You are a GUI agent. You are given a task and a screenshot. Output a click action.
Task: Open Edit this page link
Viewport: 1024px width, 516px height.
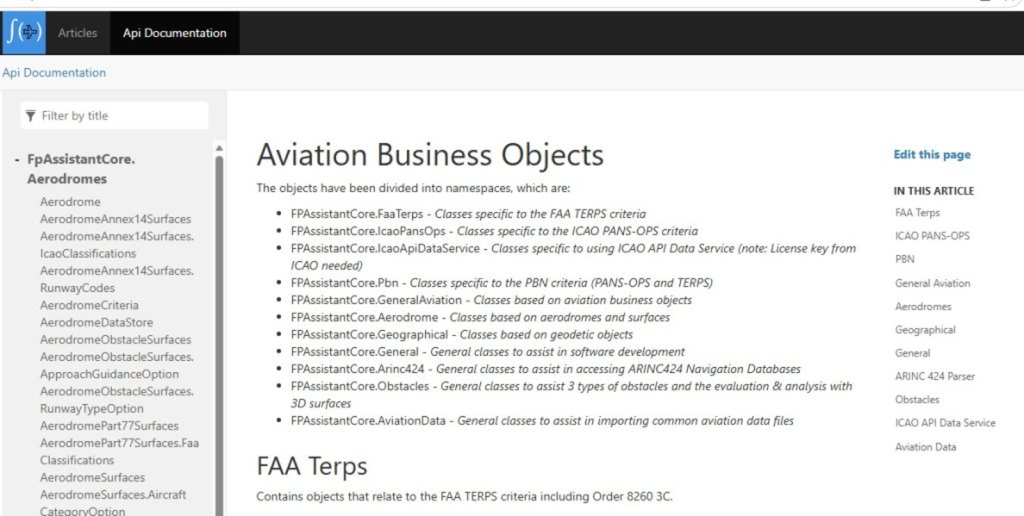(x=932, y=155)
